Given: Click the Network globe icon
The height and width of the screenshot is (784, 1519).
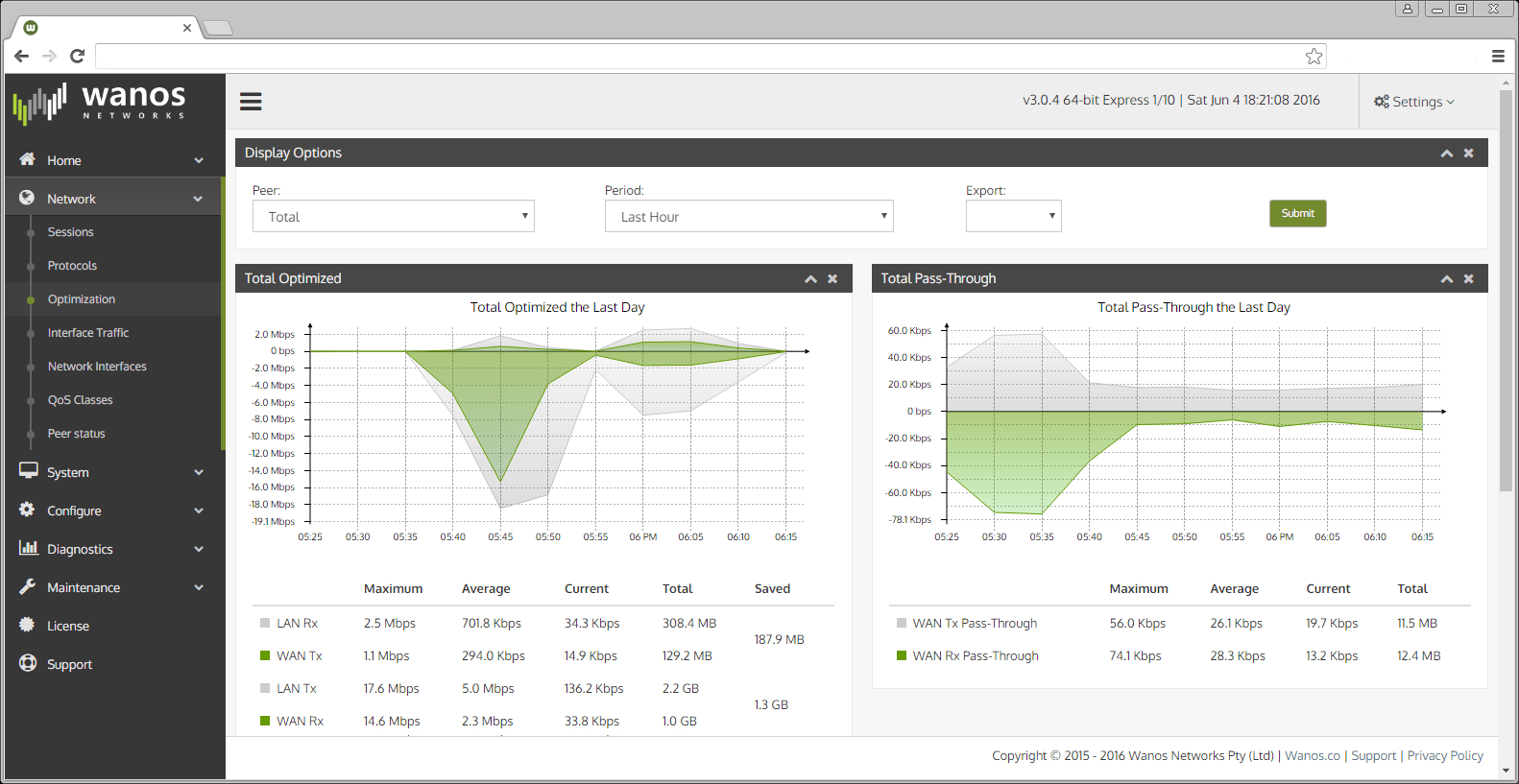Looking at the screenshot, I should (27, 198).
